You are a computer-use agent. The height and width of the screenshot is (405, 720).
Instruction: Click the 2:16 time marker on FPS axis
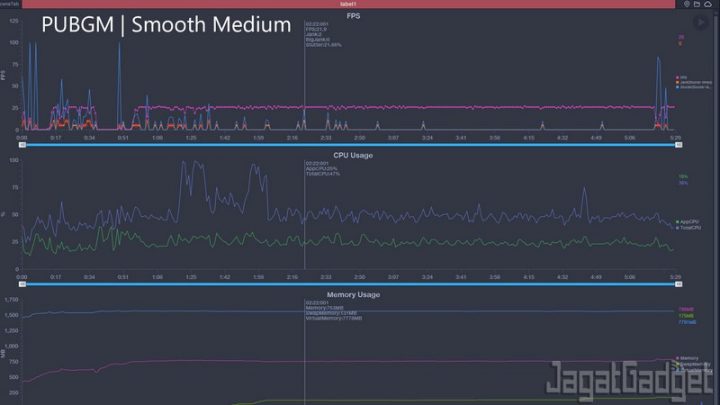292,138
